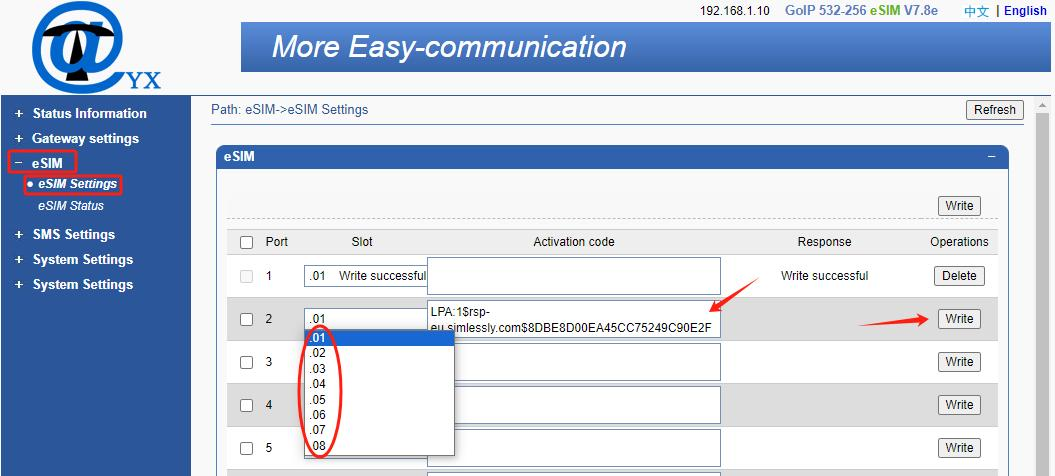Click Write button for port 3

coord(959,362)
